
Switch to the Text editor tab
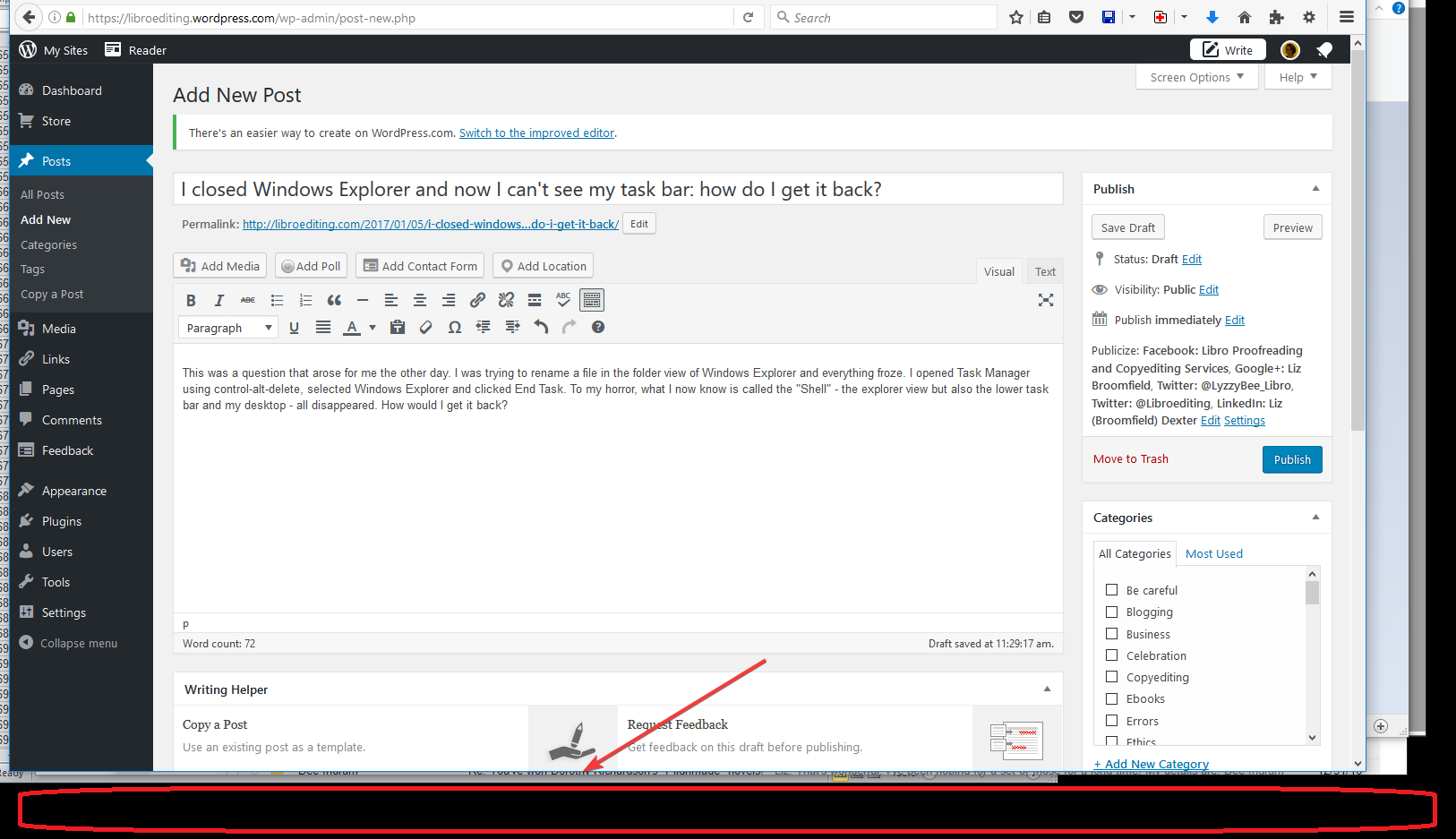click(1045, 272)
